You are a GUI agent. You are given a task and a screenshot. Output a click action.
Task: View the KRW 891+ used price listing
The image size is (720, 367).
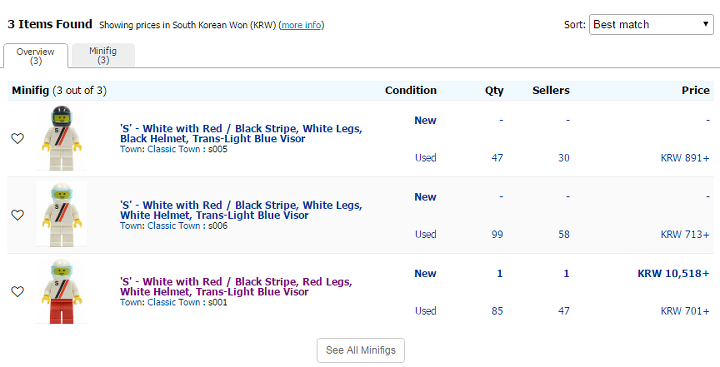coord(685,158)
